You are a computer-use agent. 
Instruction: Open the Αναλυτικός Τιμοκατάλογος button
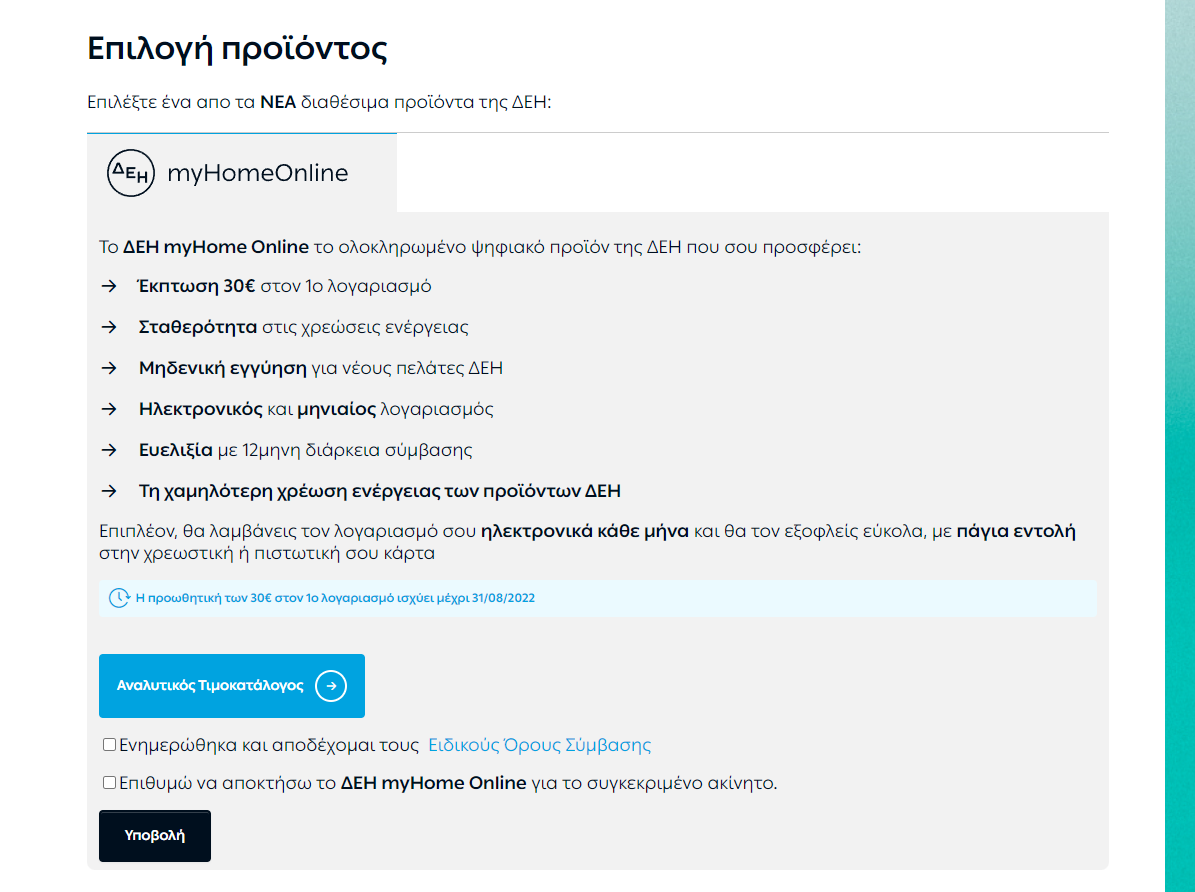coord(232,685)
